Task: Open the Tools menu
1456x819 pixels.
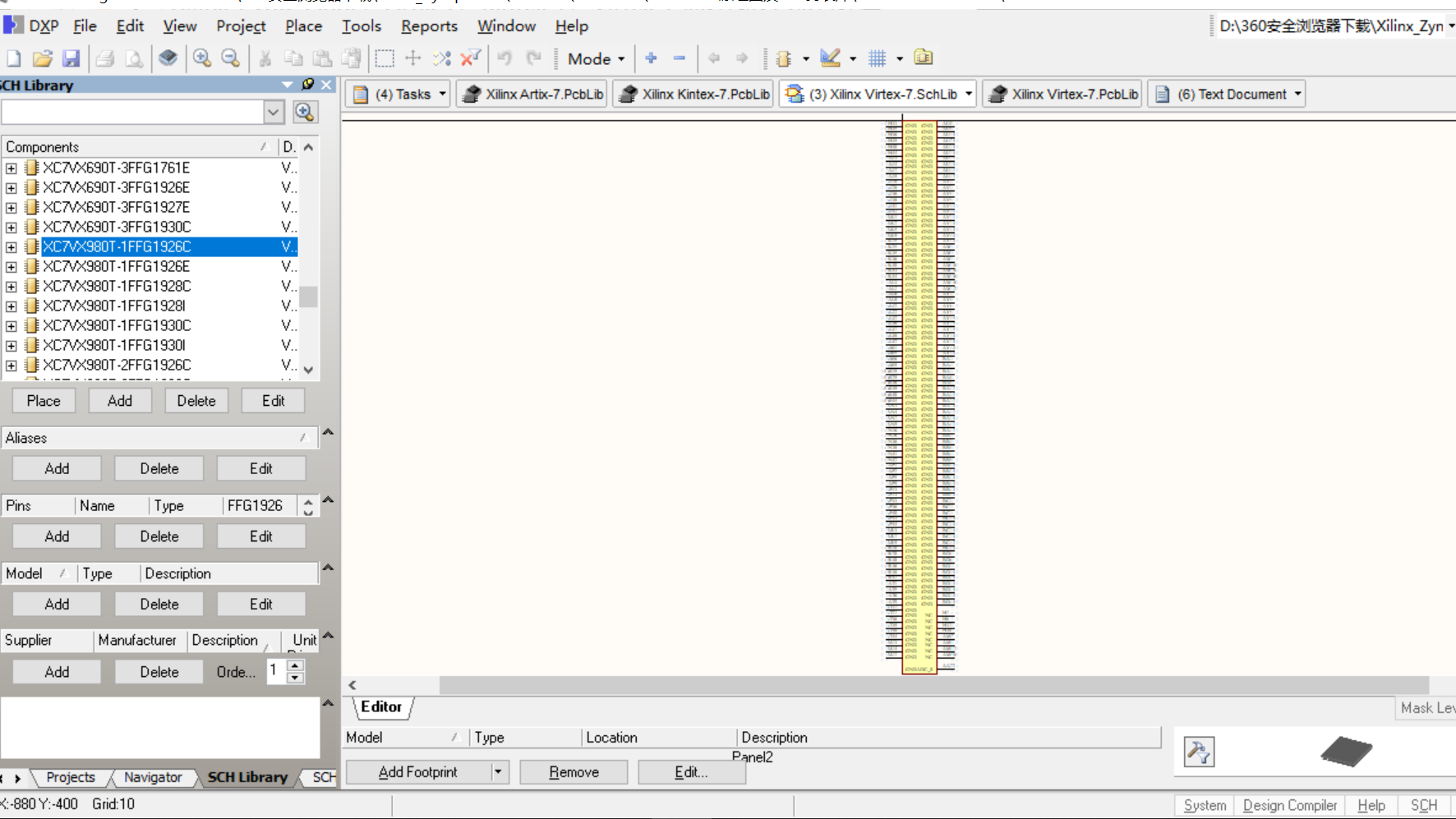Action: pyautogui.click(x=362, y=26)
